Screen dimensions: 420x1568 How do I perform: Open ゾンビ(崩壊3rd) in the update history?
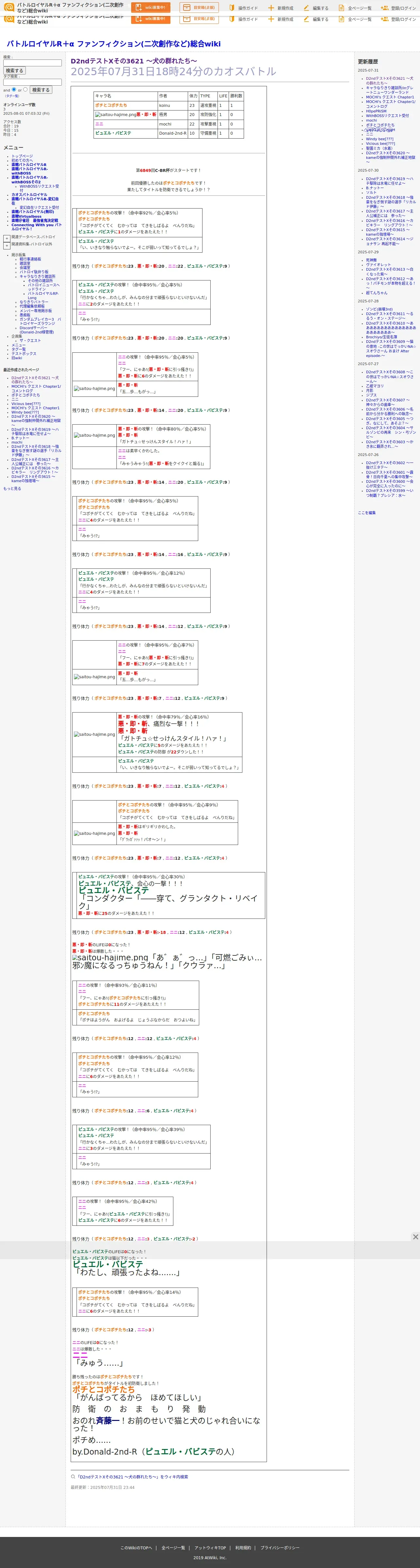point(379,309)
